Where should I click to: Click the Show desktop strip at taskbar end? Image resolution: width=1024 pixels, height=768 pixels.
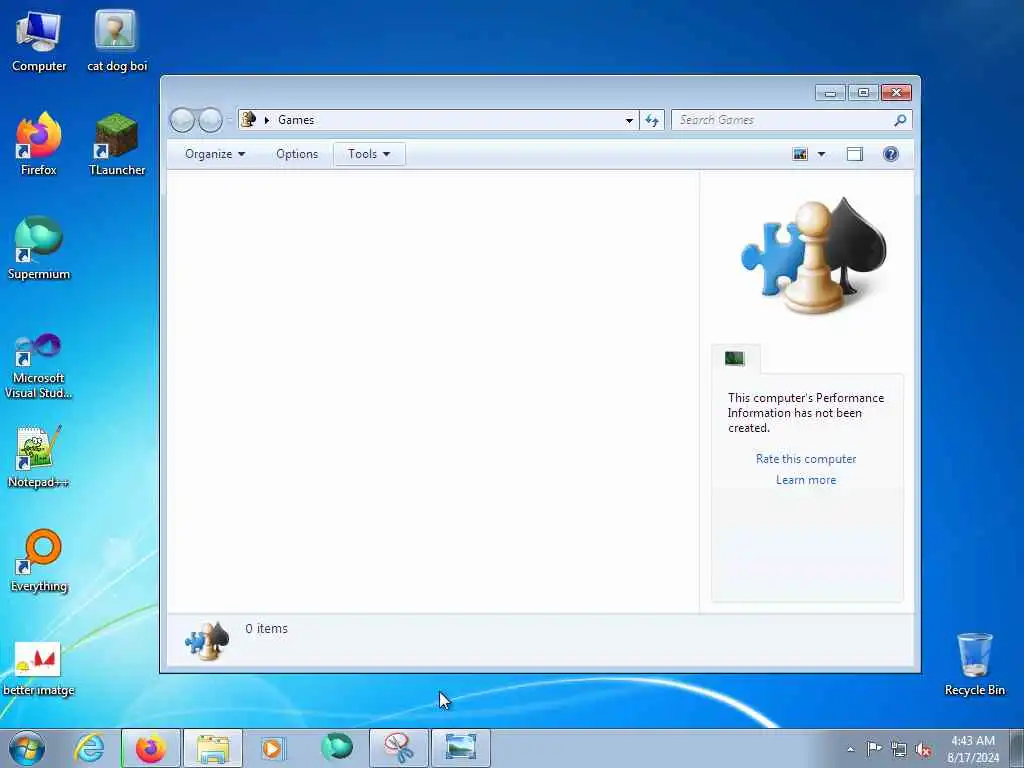pyautogui.click(x=1017, y=748)
